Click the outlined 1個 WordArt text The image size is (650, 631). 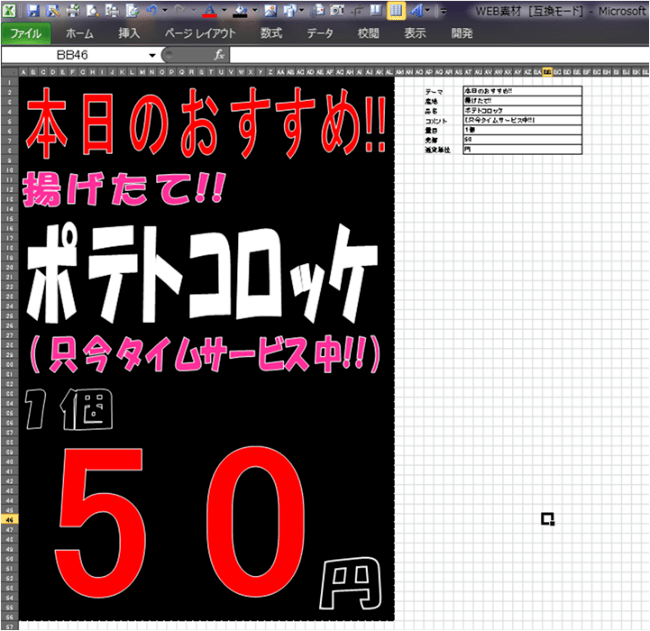69,409
